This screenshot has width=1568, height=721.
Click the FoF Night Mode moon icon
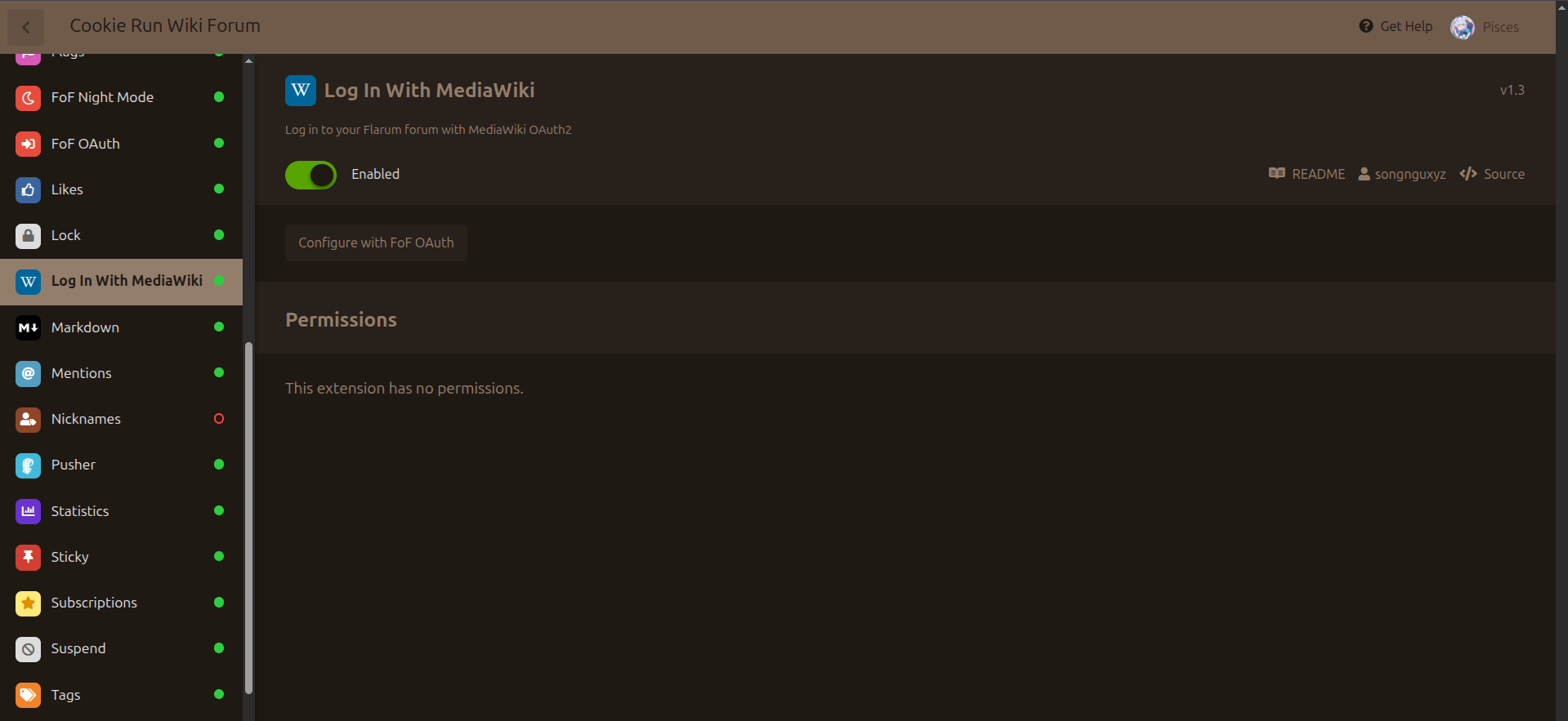pyautogui.click(x=28, y=98)
